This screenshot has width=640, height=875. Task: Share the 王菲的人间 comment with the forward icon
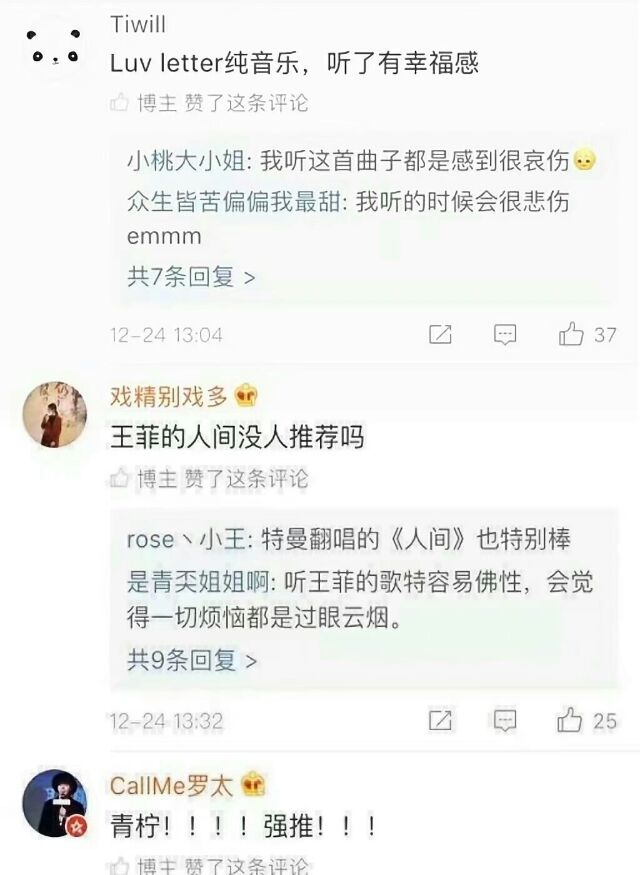coord(440,720)
